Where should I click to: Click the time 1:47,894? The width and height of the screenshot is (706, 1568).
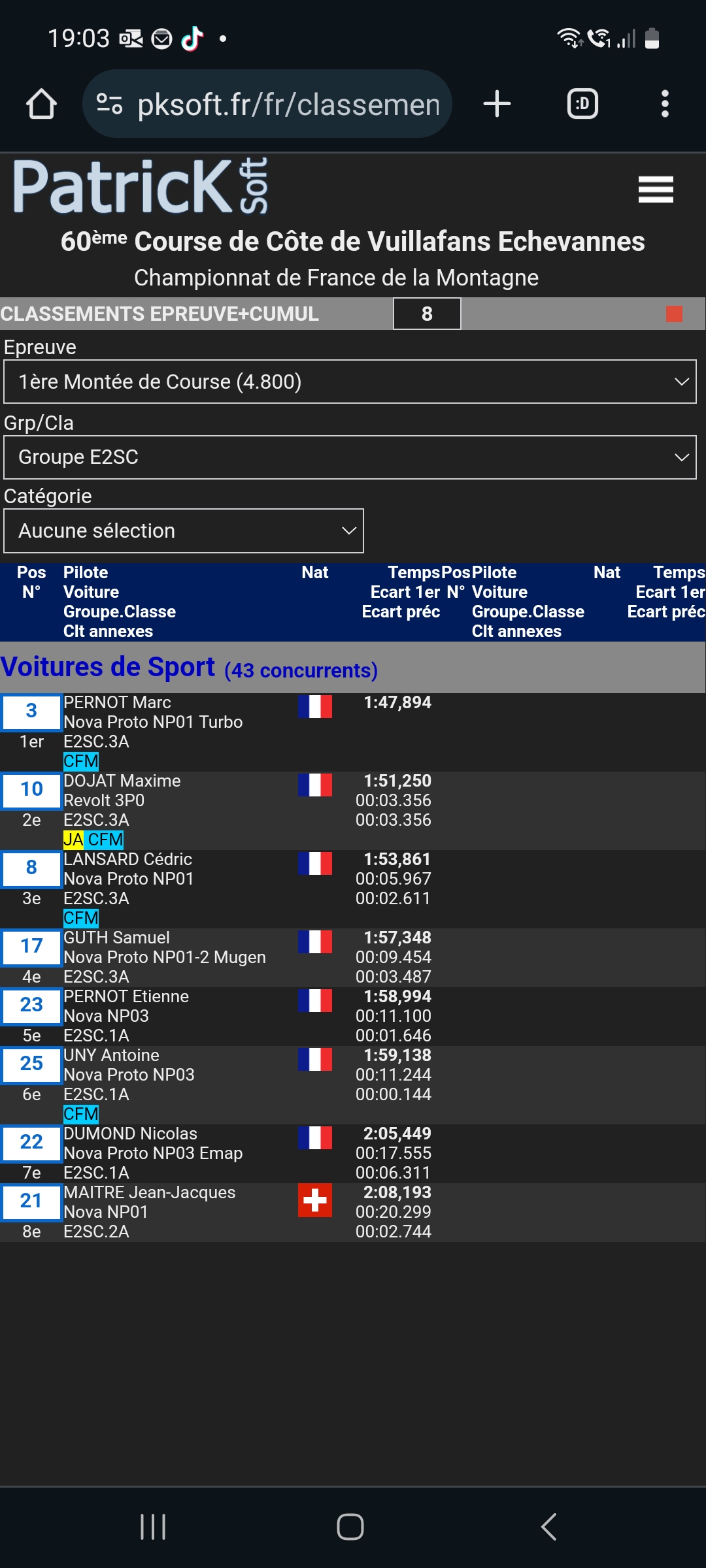point(397,702)
